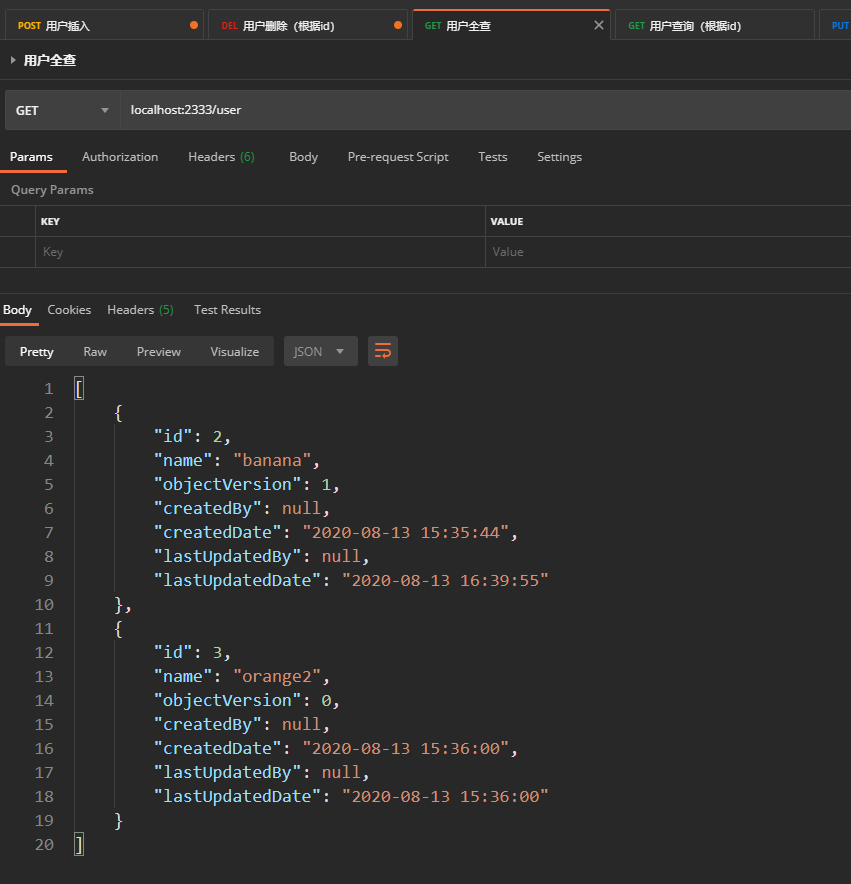This screenshot has width=851, height=884.
Task: Open the Authorization tab
Action: pyautogui.click(x=120, y=157)
